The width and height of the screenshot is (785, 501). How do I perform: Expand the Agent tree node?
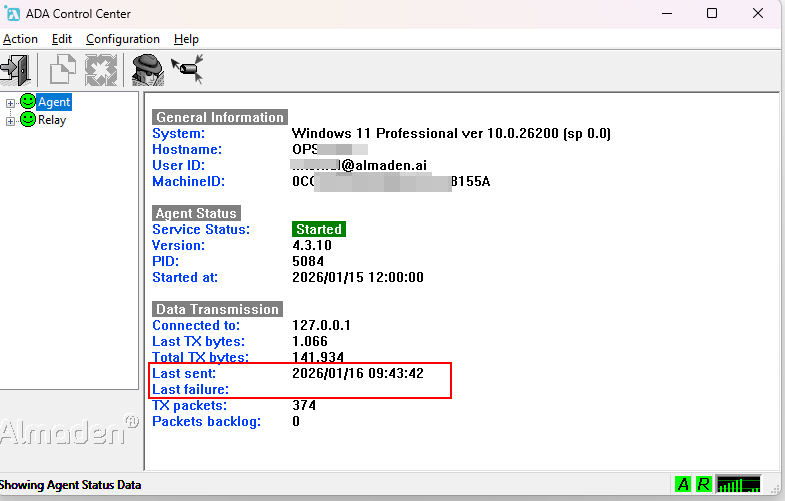11,103
